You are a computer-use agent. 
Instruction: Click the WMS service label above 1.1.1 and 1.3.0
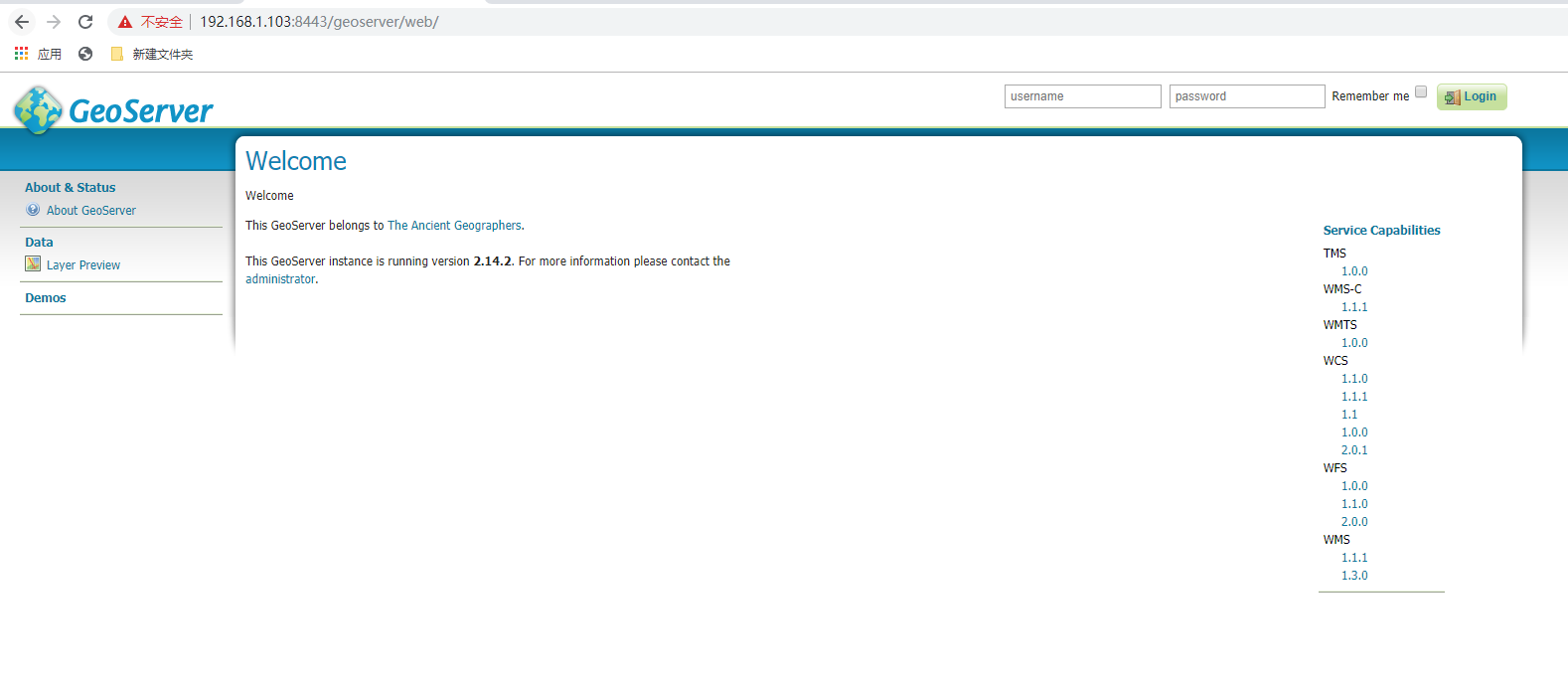[1336, 540]
